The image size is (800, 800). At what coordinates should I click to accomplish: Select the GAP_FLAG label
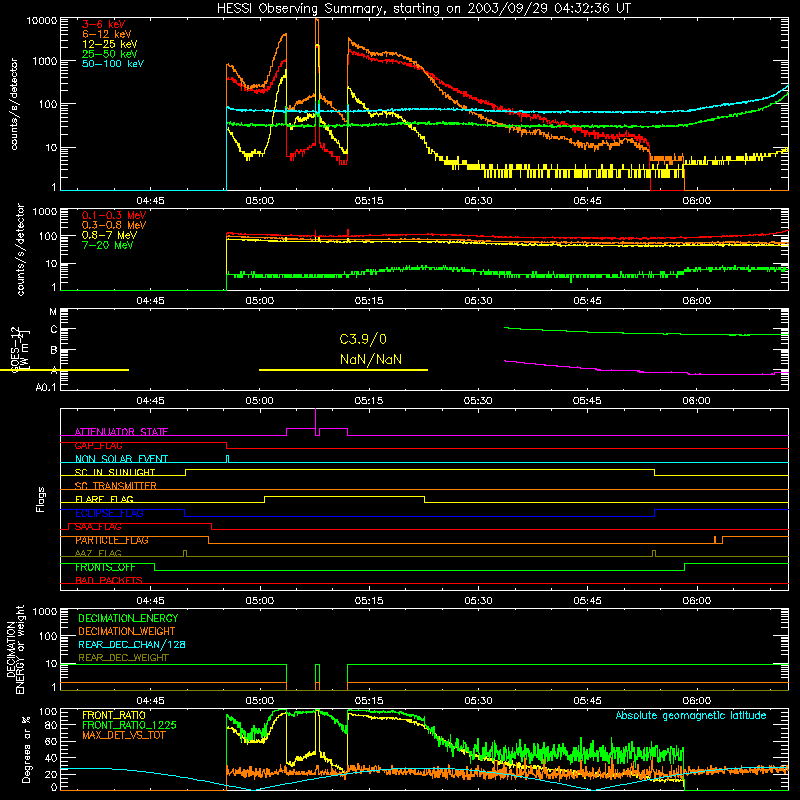98,445
